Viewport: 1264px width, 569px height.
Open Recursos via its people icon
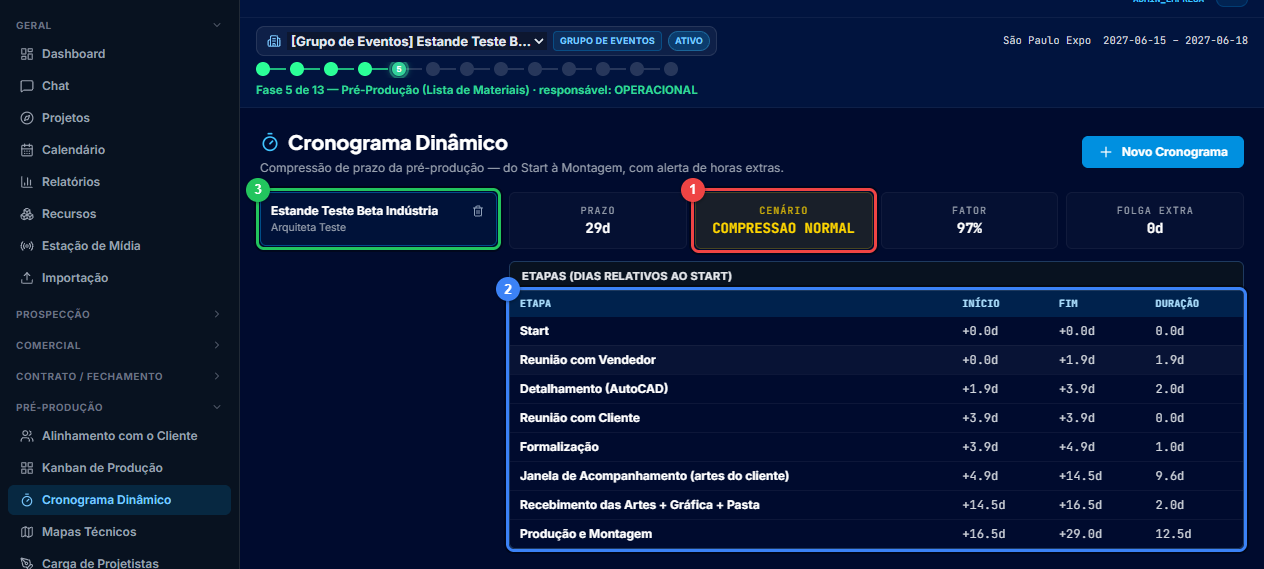tap(27, 214)
